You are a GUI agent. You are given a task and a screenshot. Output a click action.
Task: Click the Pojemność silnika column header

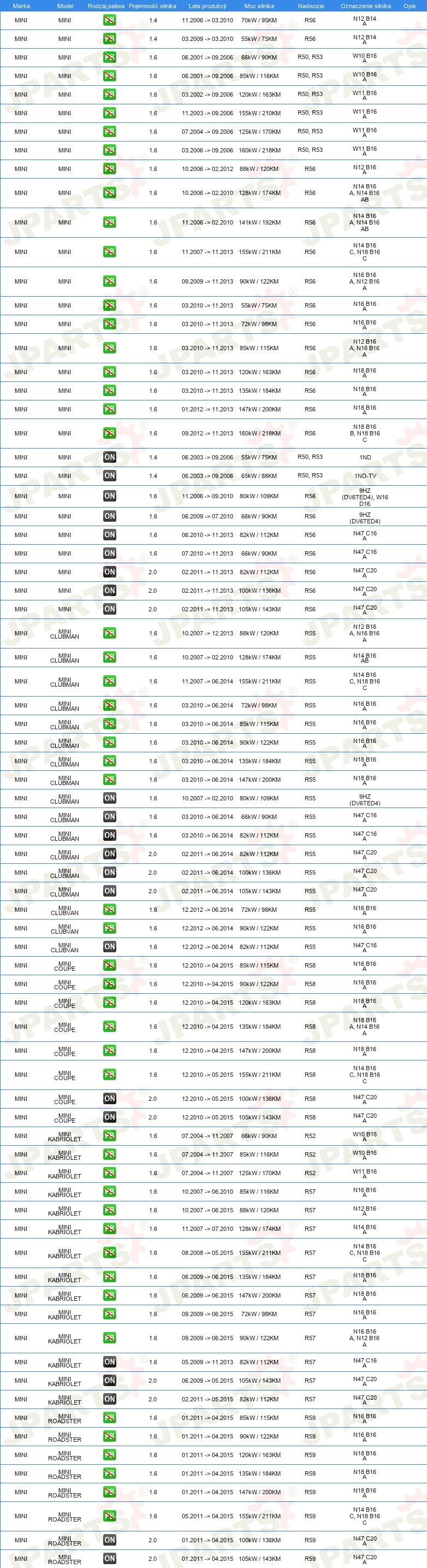coord(152,6)
